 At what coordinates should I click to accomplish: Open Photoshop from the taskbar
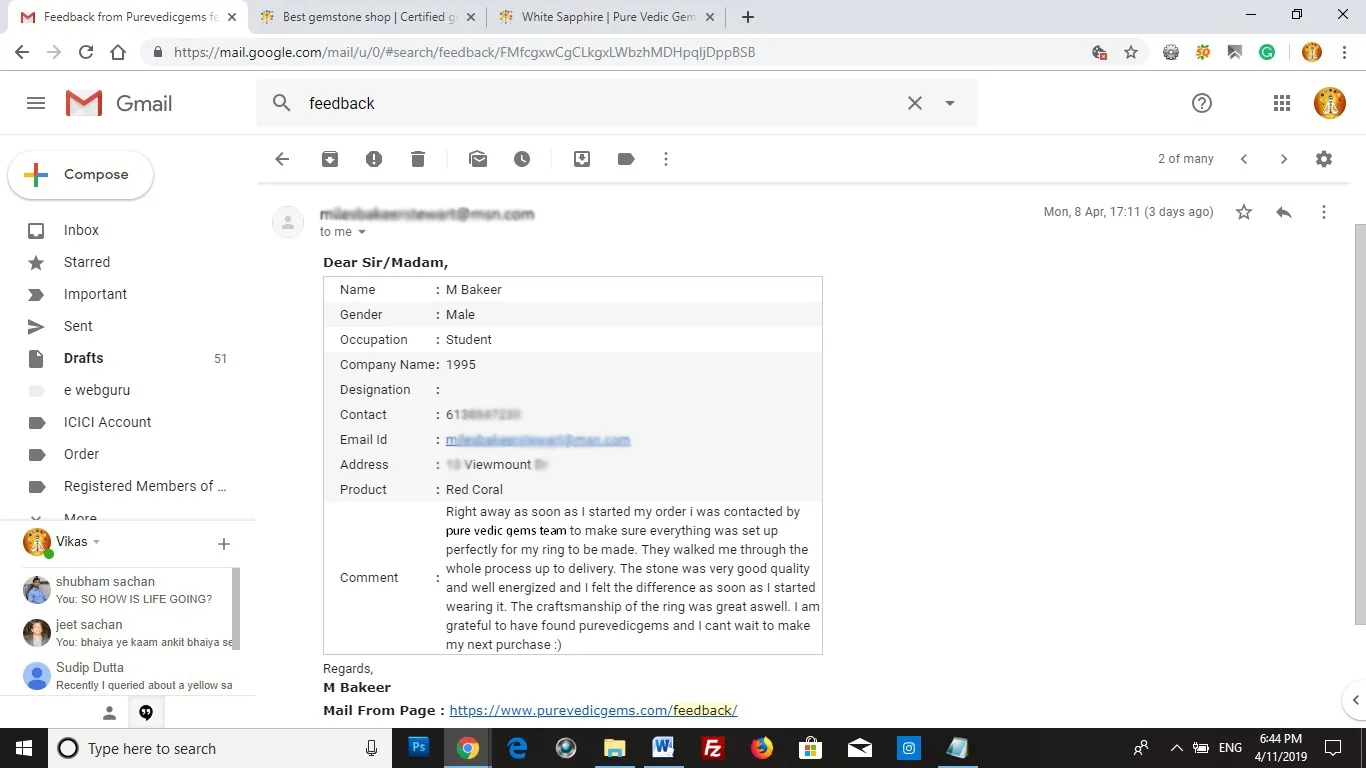[x=419, y=748]
